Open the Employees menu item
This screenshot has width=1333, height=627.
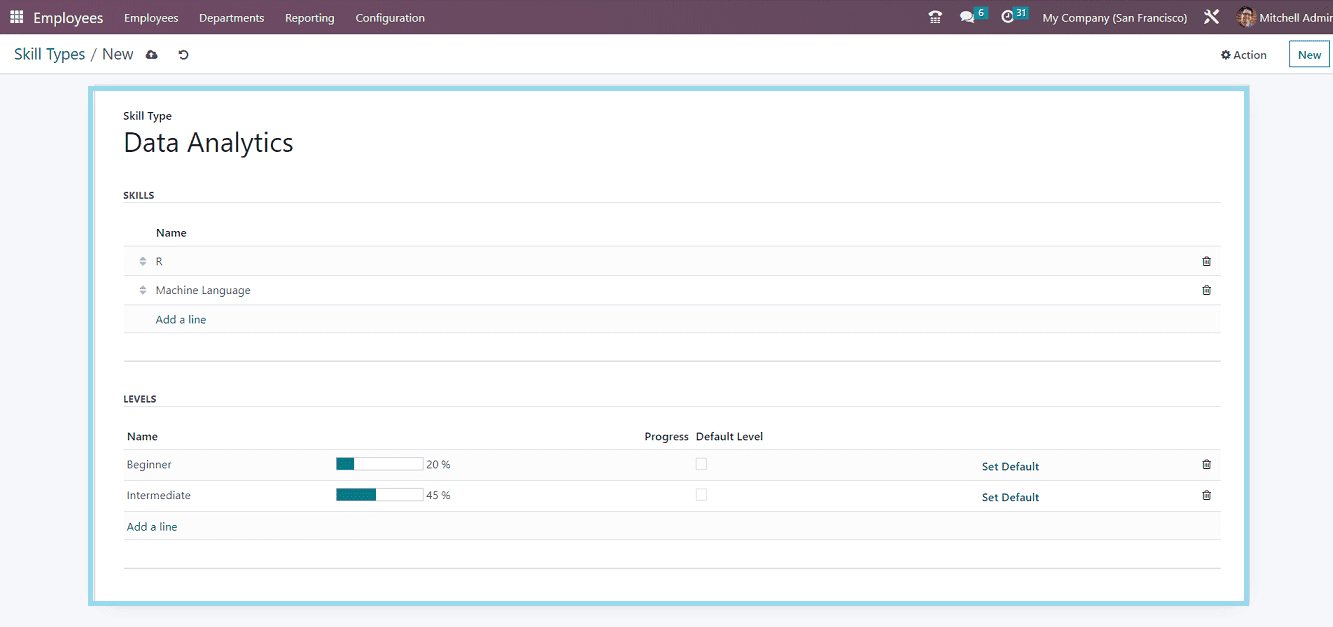[x=151, y=18]
